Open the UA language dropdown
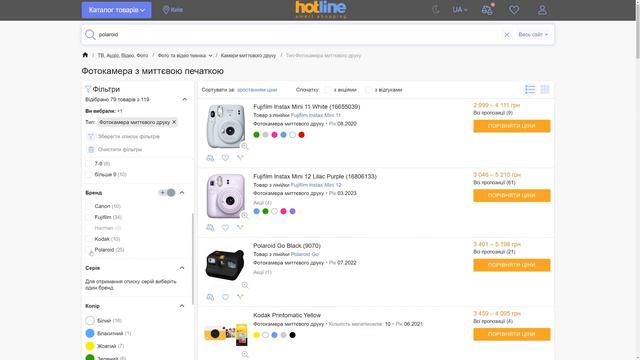 pyautogui.click(x=460, y=10)
